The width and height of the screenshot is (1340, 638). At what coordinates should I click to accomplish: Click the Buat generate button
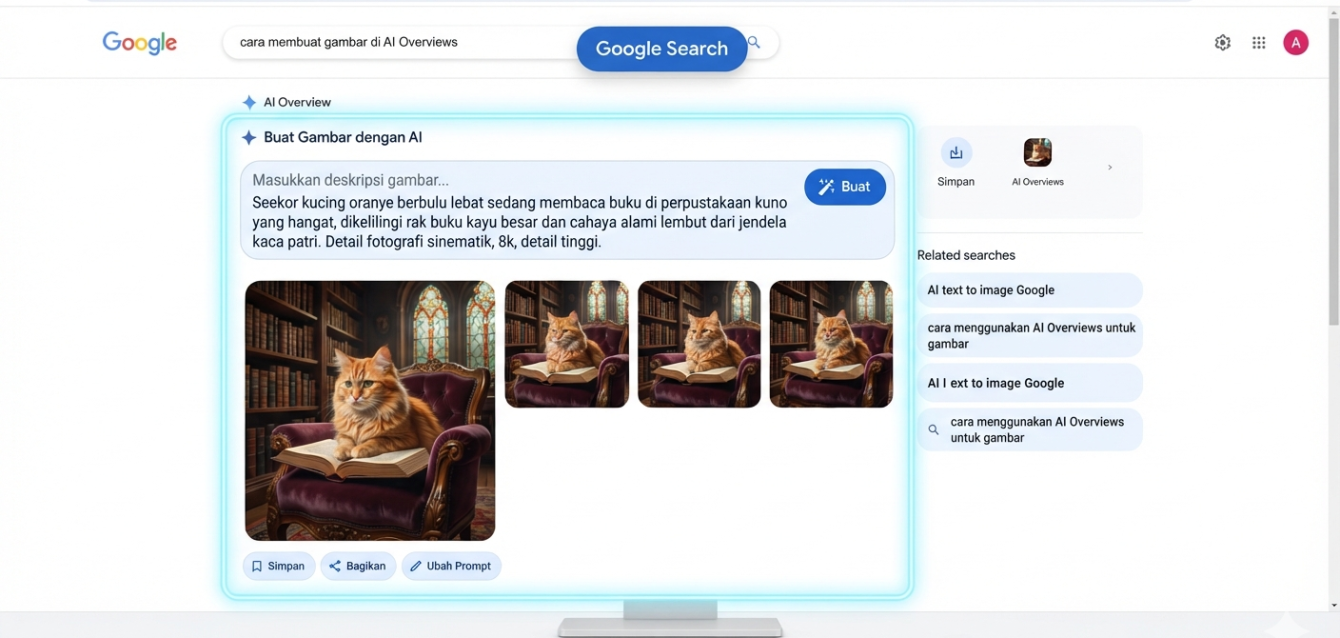(845, 186)
